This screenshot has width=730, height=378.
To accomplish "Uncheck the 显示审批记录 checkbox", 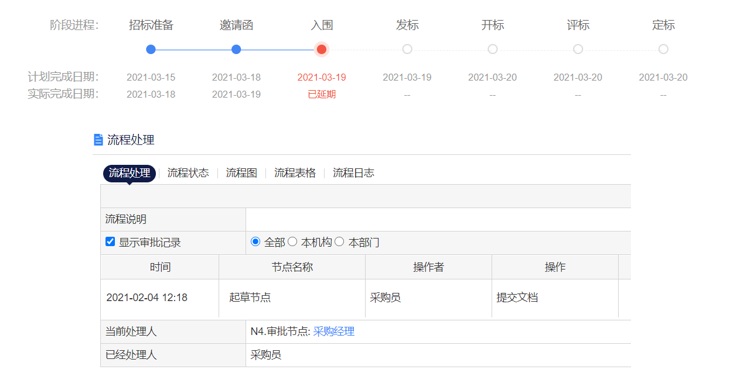I will (x=110, y=242).
